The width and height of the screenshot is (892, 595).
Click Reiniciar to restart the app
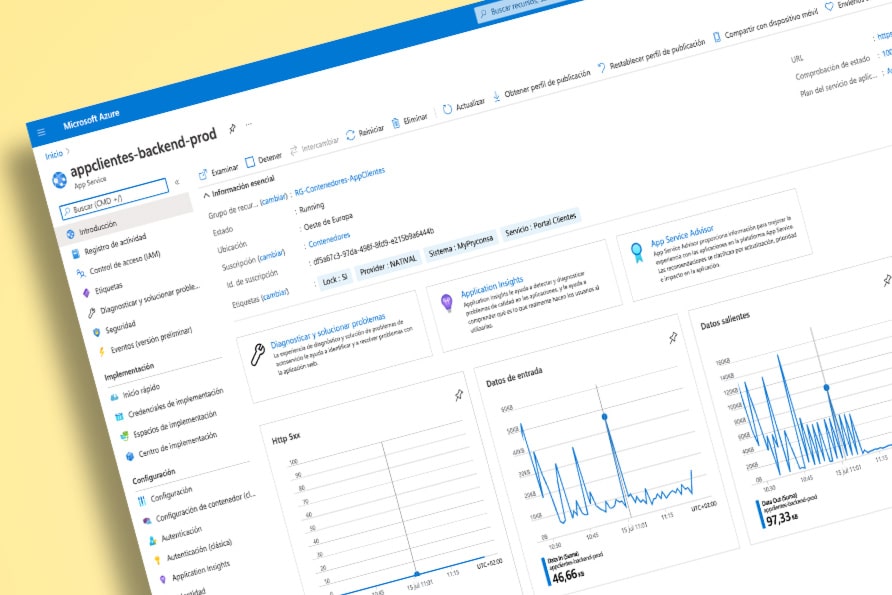[x=365, y=132]
